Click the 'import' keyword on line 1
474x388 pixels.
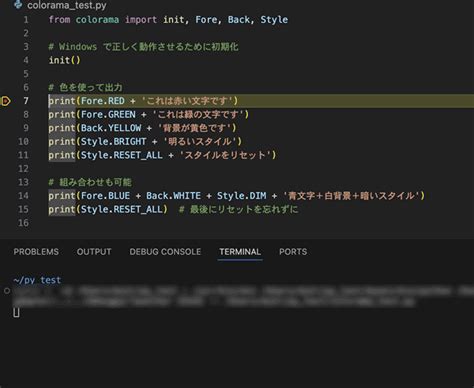141,20
